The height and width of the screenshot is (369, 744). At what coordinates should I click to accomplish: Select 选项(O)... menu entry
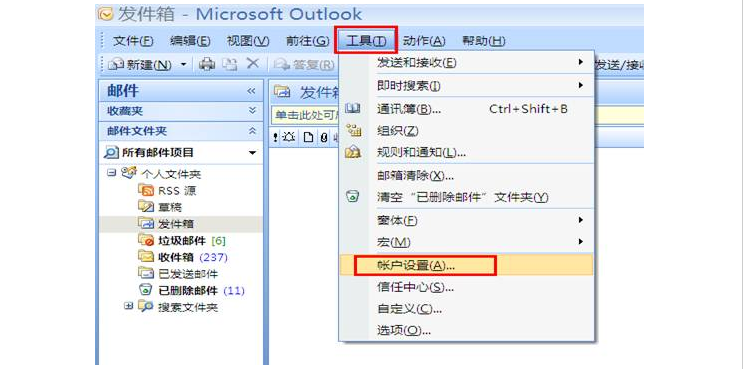tap(466, 330)
